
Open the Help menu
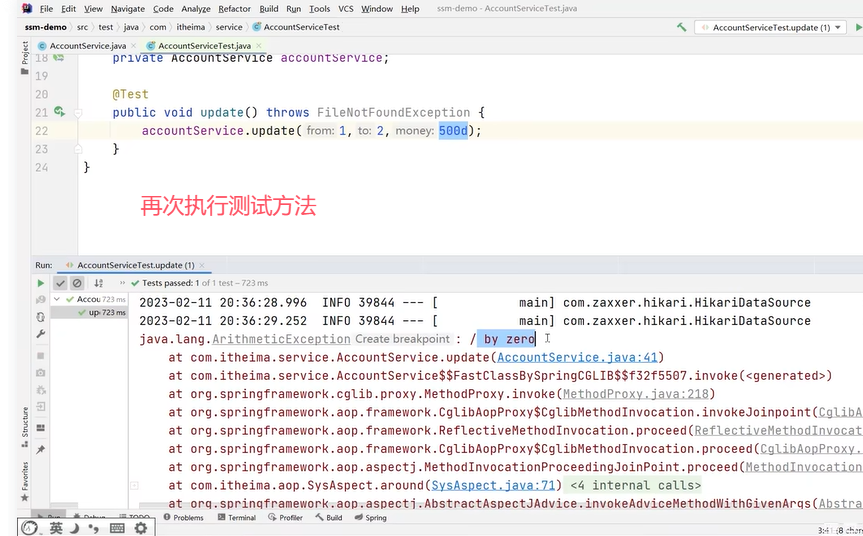410,9
